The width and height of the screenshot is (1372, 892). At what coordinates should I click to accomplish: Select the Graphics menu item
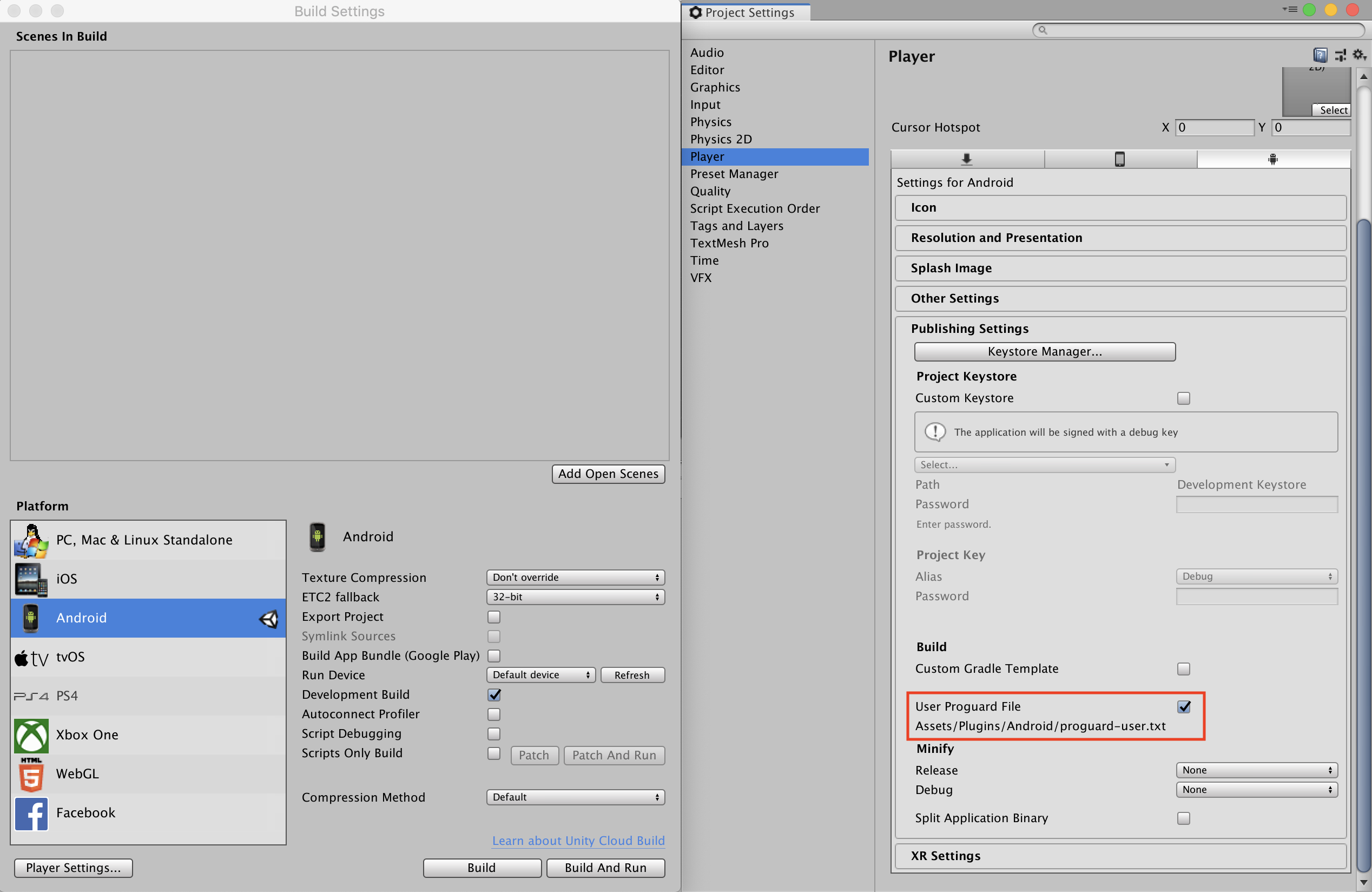click(715, 87)
